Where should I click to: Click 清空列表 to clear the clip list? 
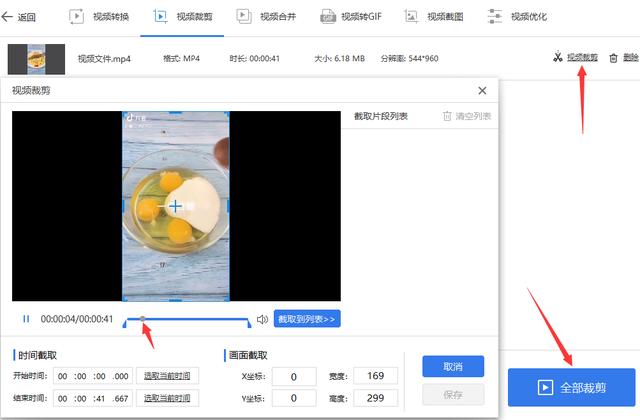pyautogui.click(x=473, y=116)
